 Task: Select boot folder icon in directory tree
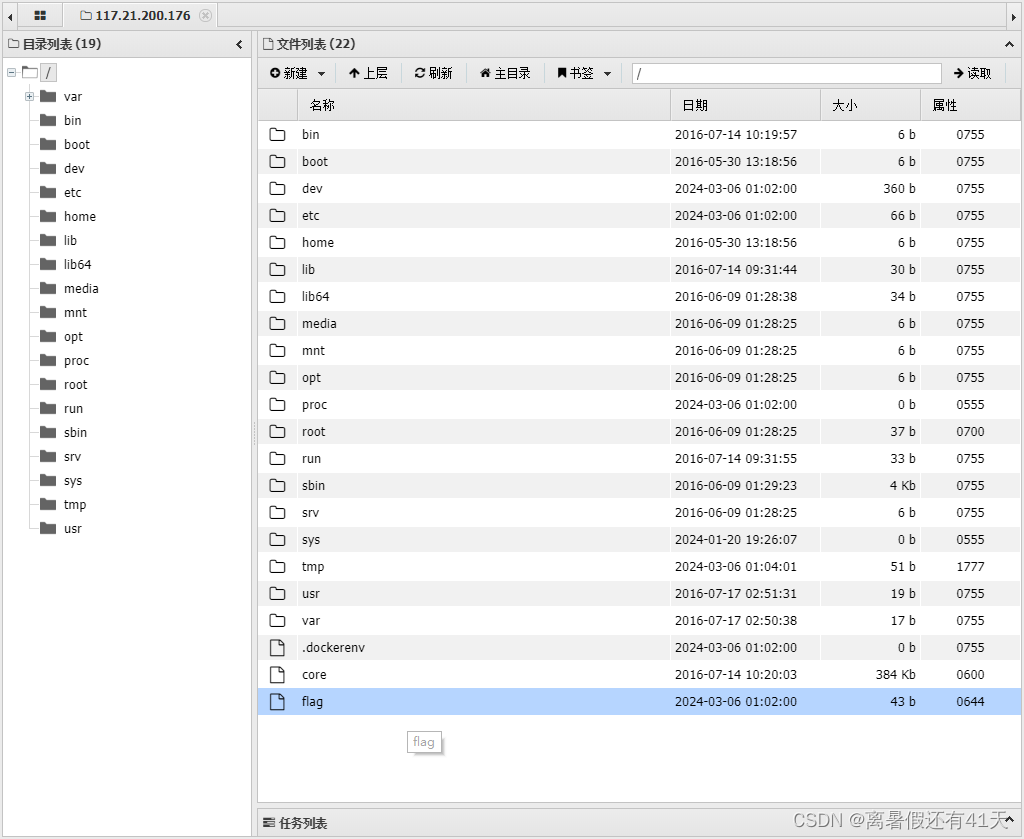48,144
